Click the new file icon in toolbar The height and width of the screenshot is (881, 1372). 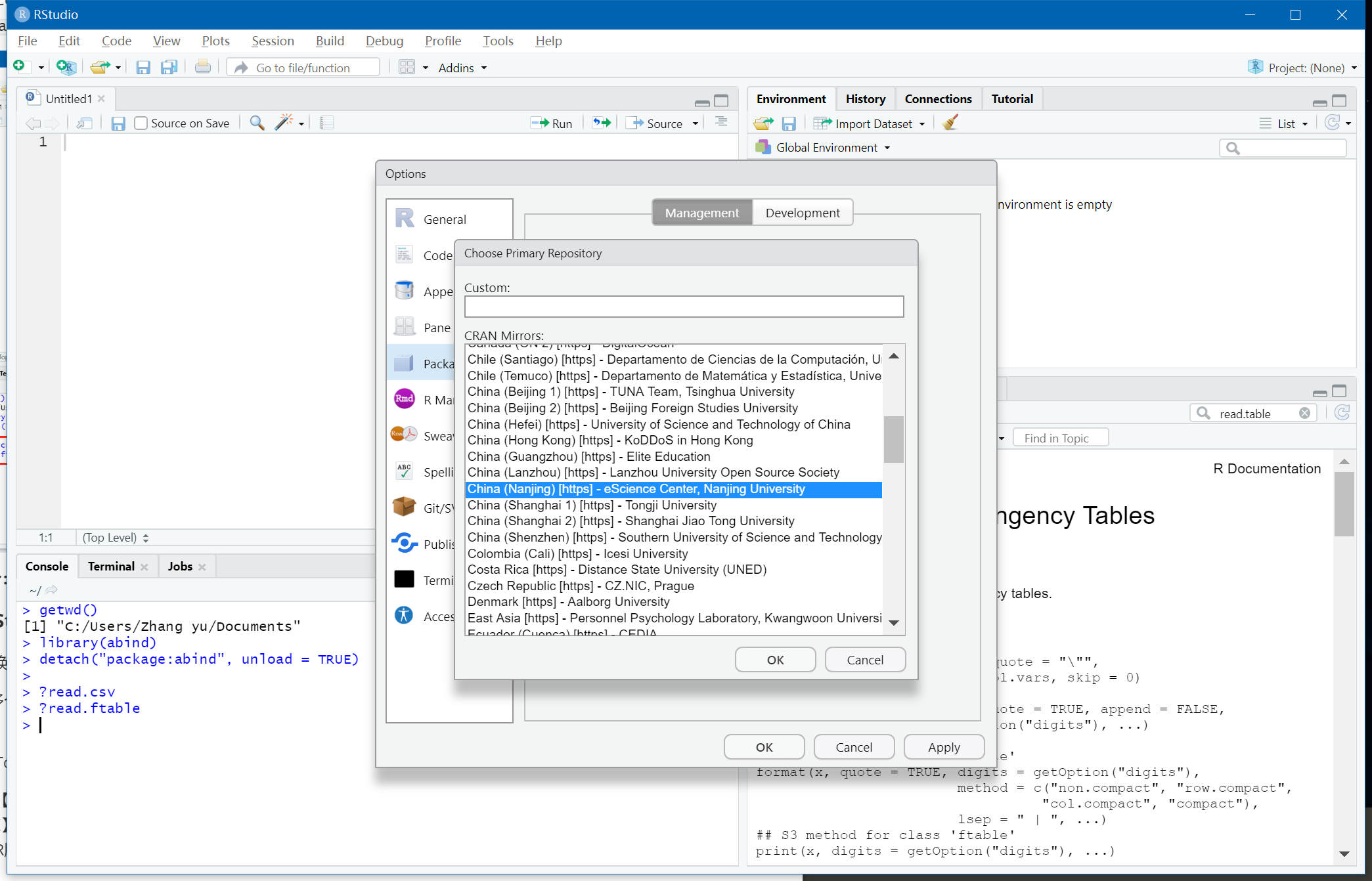pos(20,67)
